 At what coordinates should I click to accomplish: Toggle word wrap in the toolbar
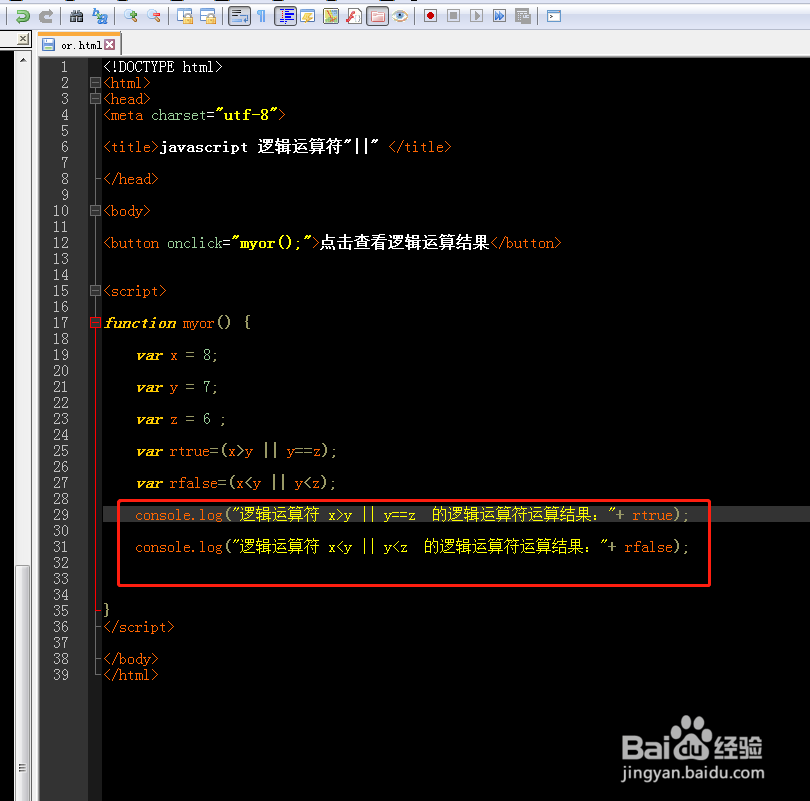coord(239,17)
